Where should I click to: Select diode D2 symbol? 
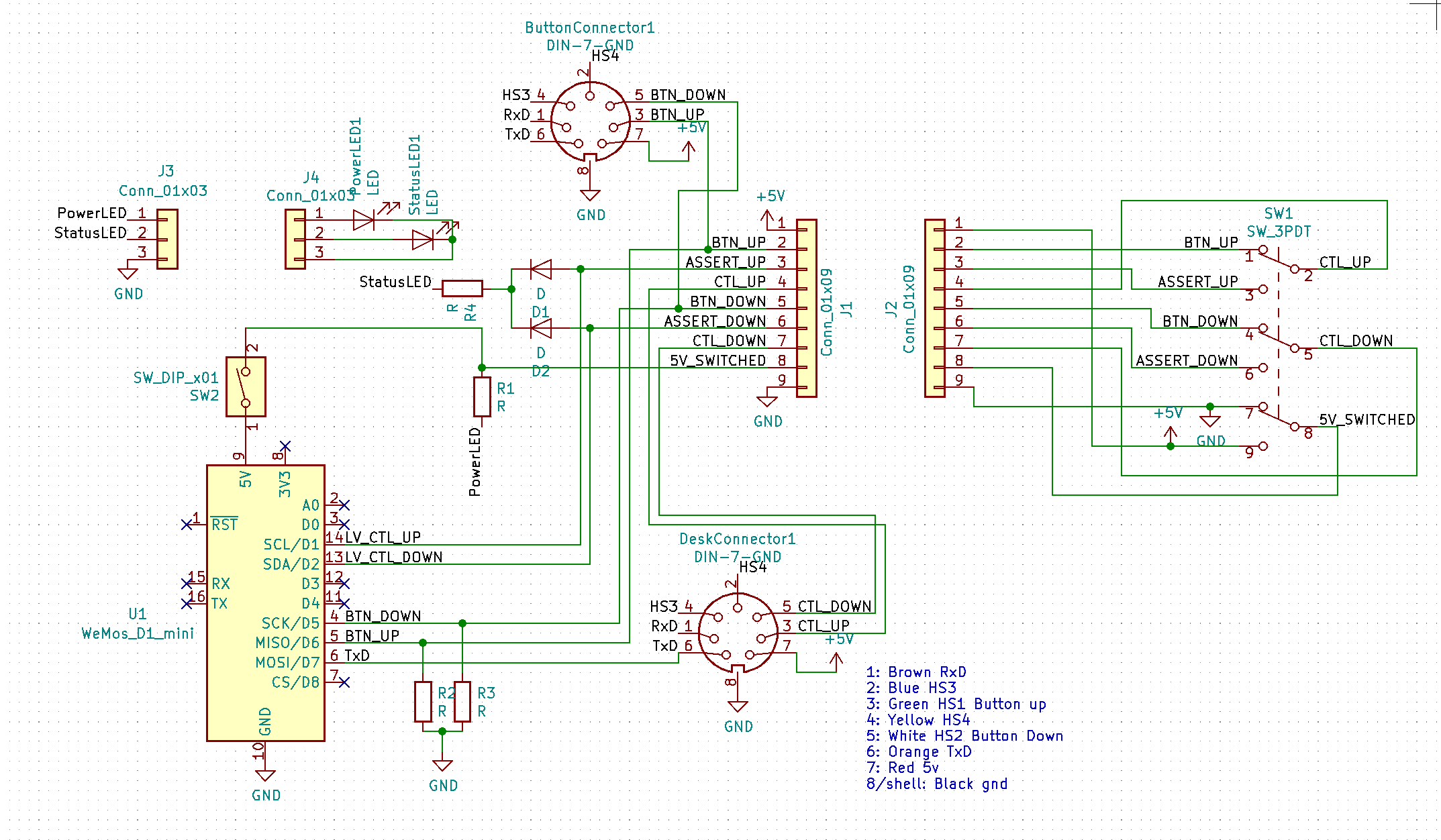(x=541, y=328)
